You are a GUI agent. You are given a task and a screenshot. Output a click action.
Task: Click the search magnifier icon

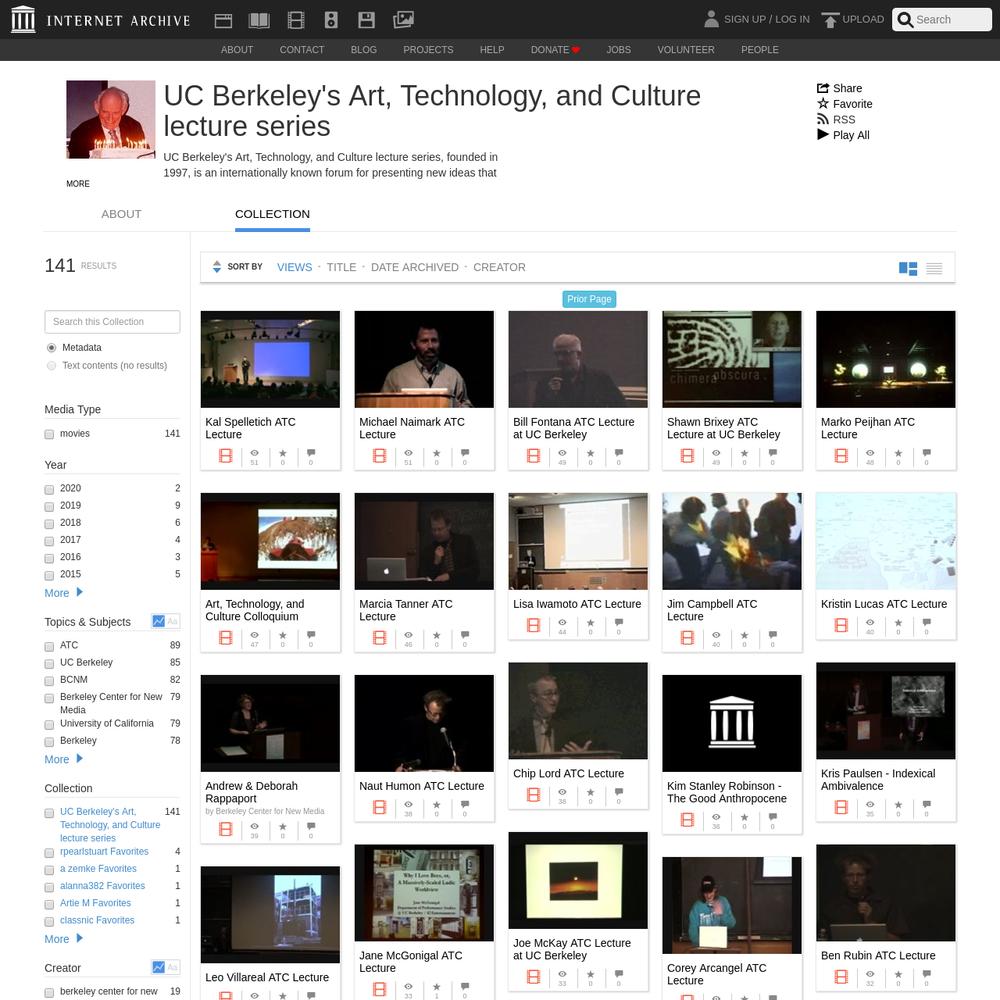(905, 20)
